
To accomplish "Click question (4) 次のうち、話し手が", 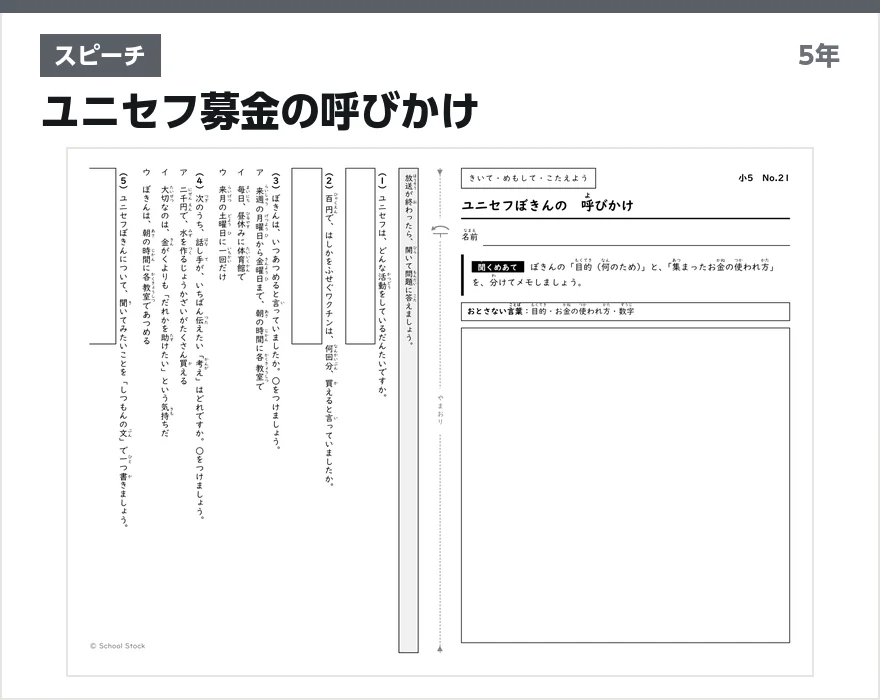I will [199, 346].
